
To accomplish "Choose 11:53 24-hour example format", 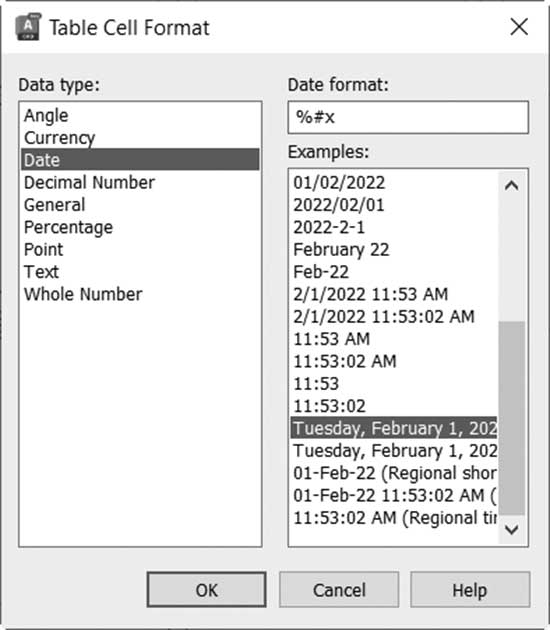I will [394, 384].
